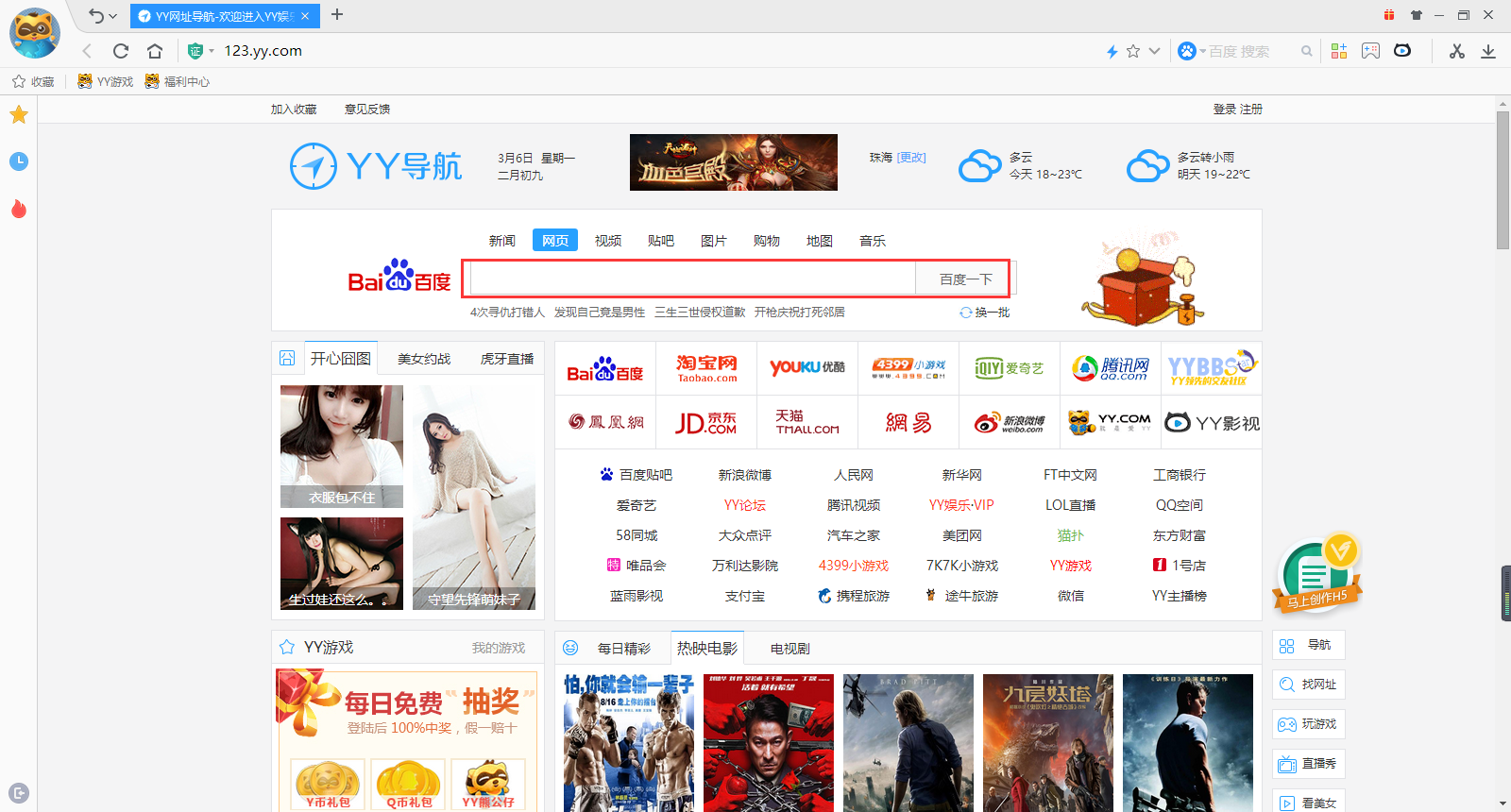Open the 百度贴吧 link
This screenshot has height=812, width=1511.
pos(645,475)
